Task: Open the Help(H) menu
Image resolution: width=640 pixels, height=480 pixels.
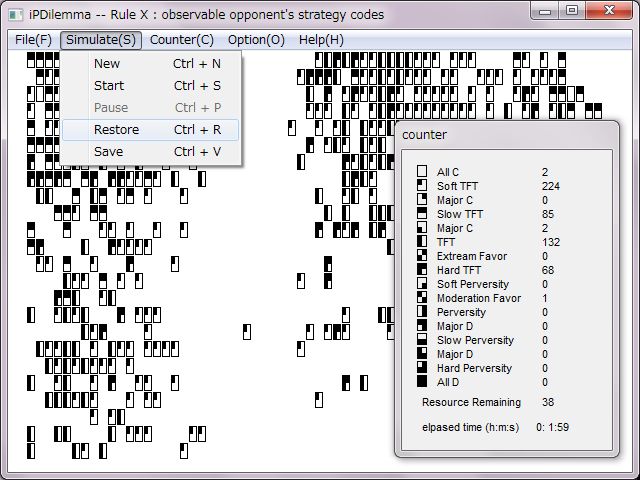Action: pos(321,40)
